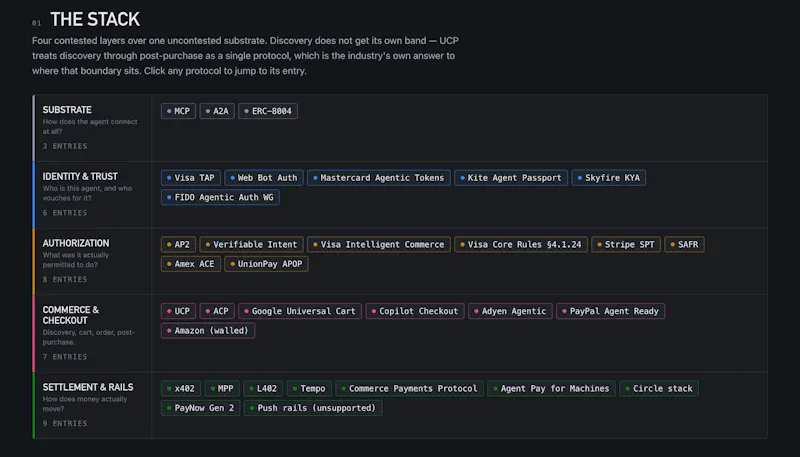Click the x402 protocol chip

[x=181, y=389]
